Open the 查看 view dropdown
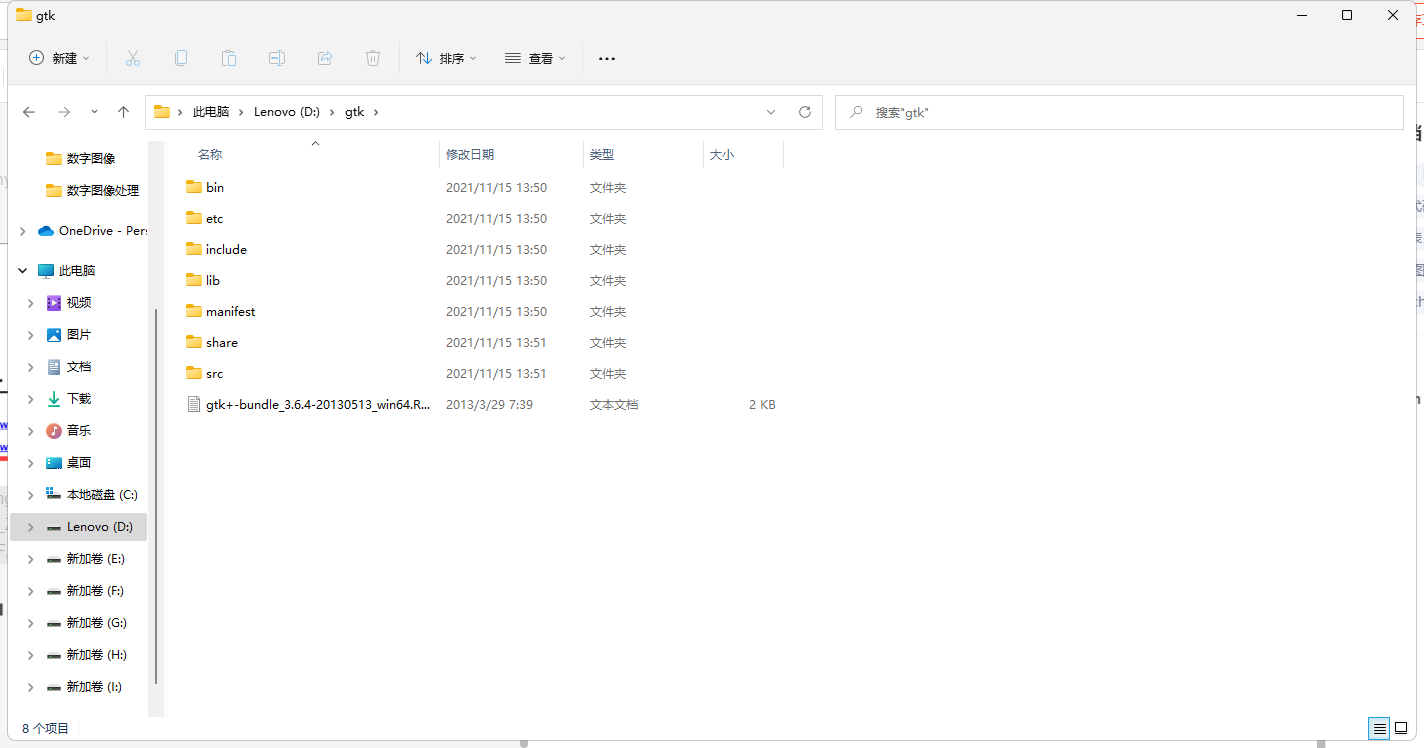This screenshot has width=1424, height=748. (536, 58)
